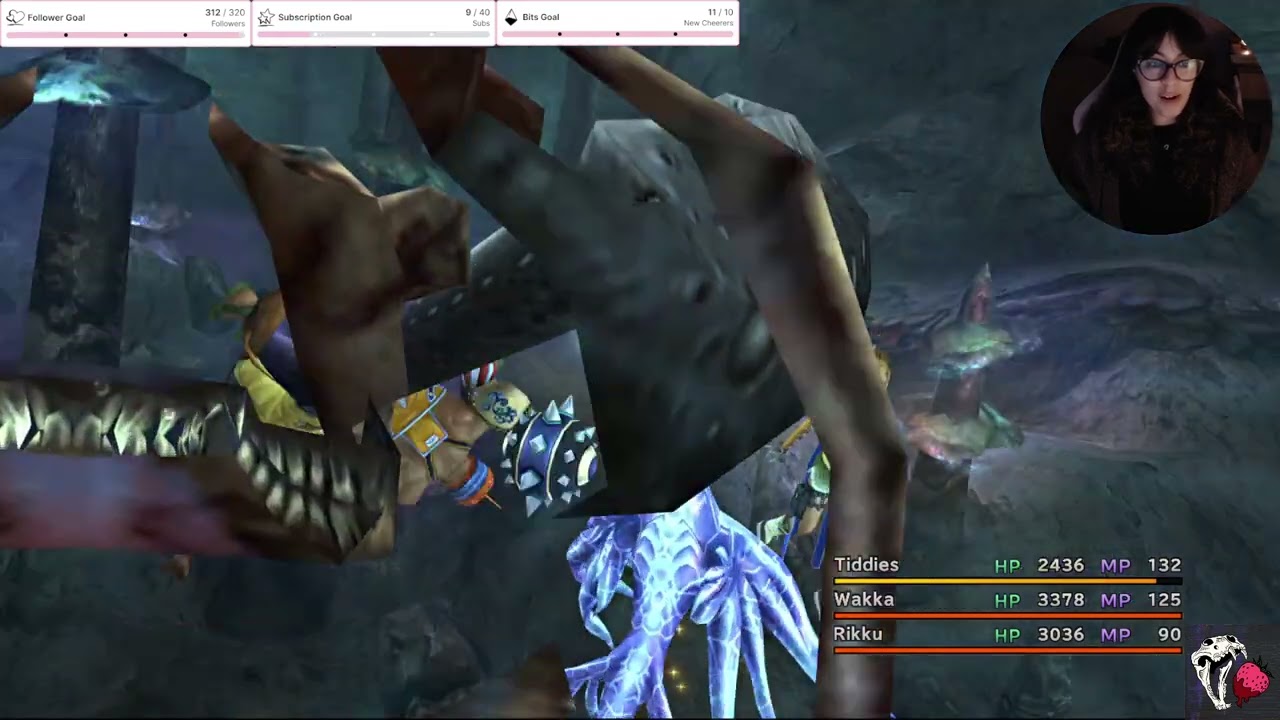The height and width of the screenshot is (720, 1280).
Task: Click the Follower Goal progress bar
Action: coord(125,34)
